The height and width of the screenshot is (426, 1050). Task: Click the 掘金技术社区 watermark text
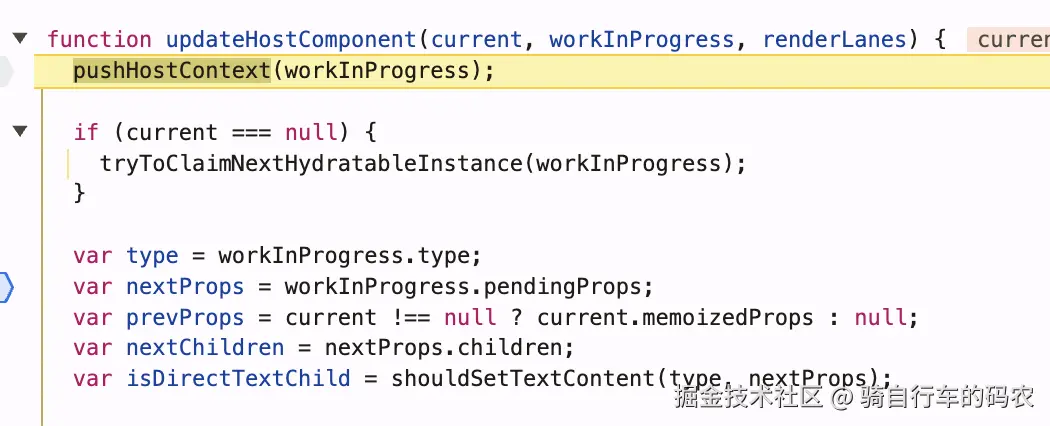(749, 399)
